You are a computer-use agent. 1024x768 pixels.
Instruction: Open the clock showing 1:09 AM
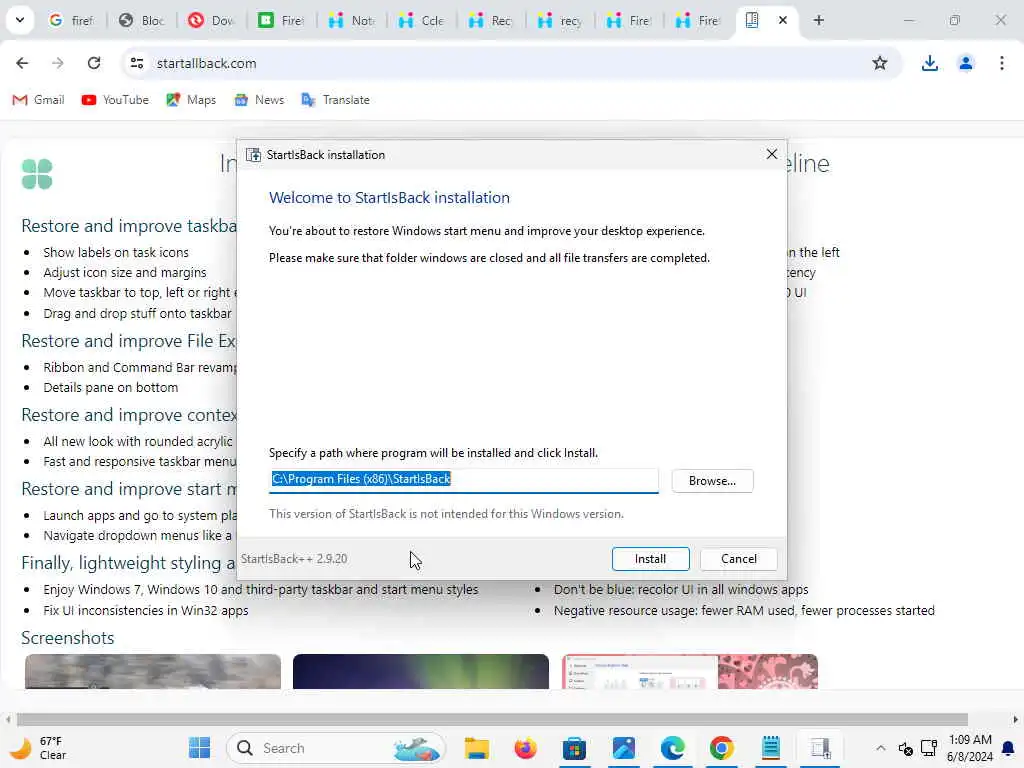[x=969, y=748]
